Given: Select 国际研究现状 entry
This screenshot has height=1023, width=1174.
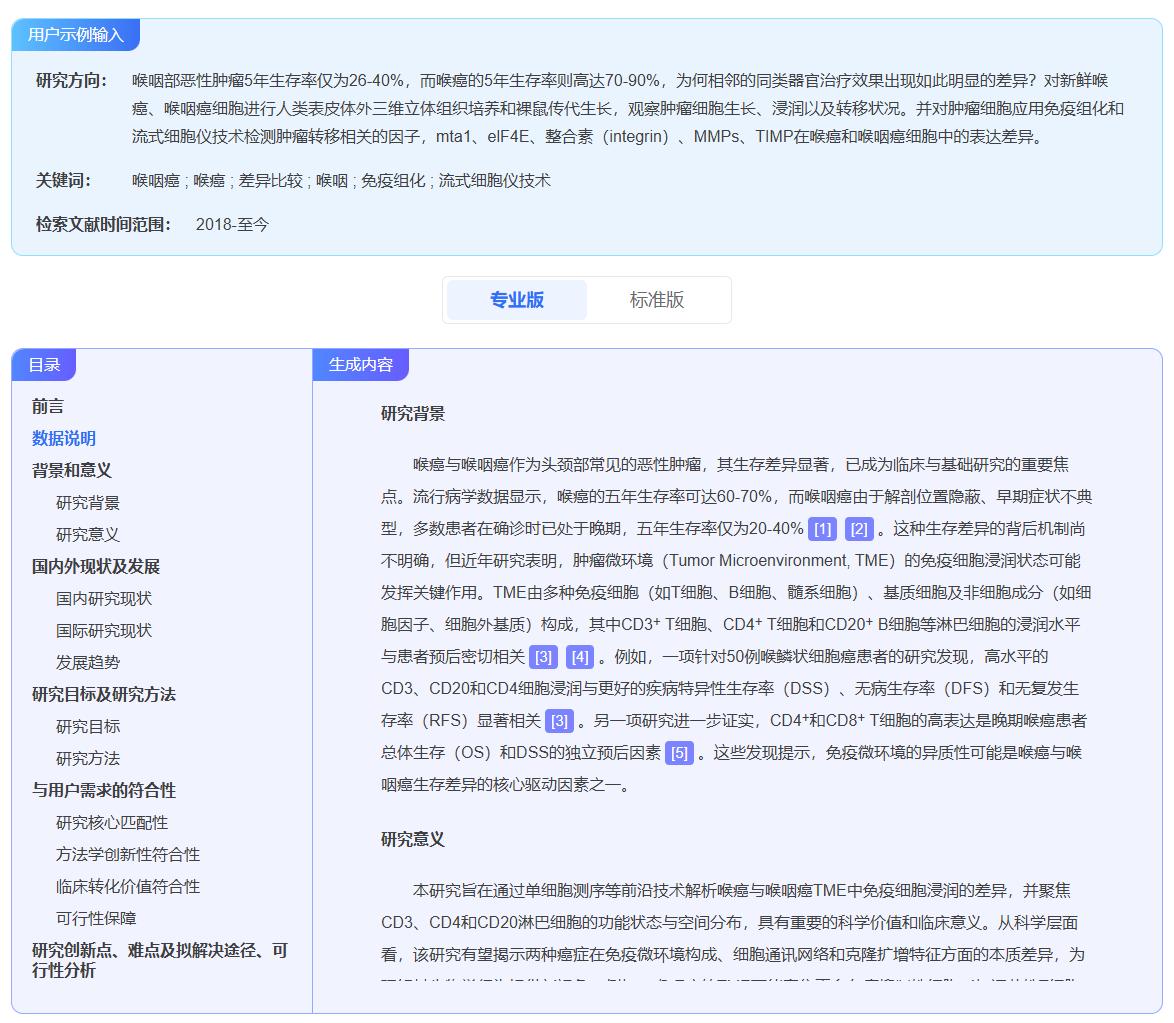Looking at the screenshot, I should click(103, 631).
